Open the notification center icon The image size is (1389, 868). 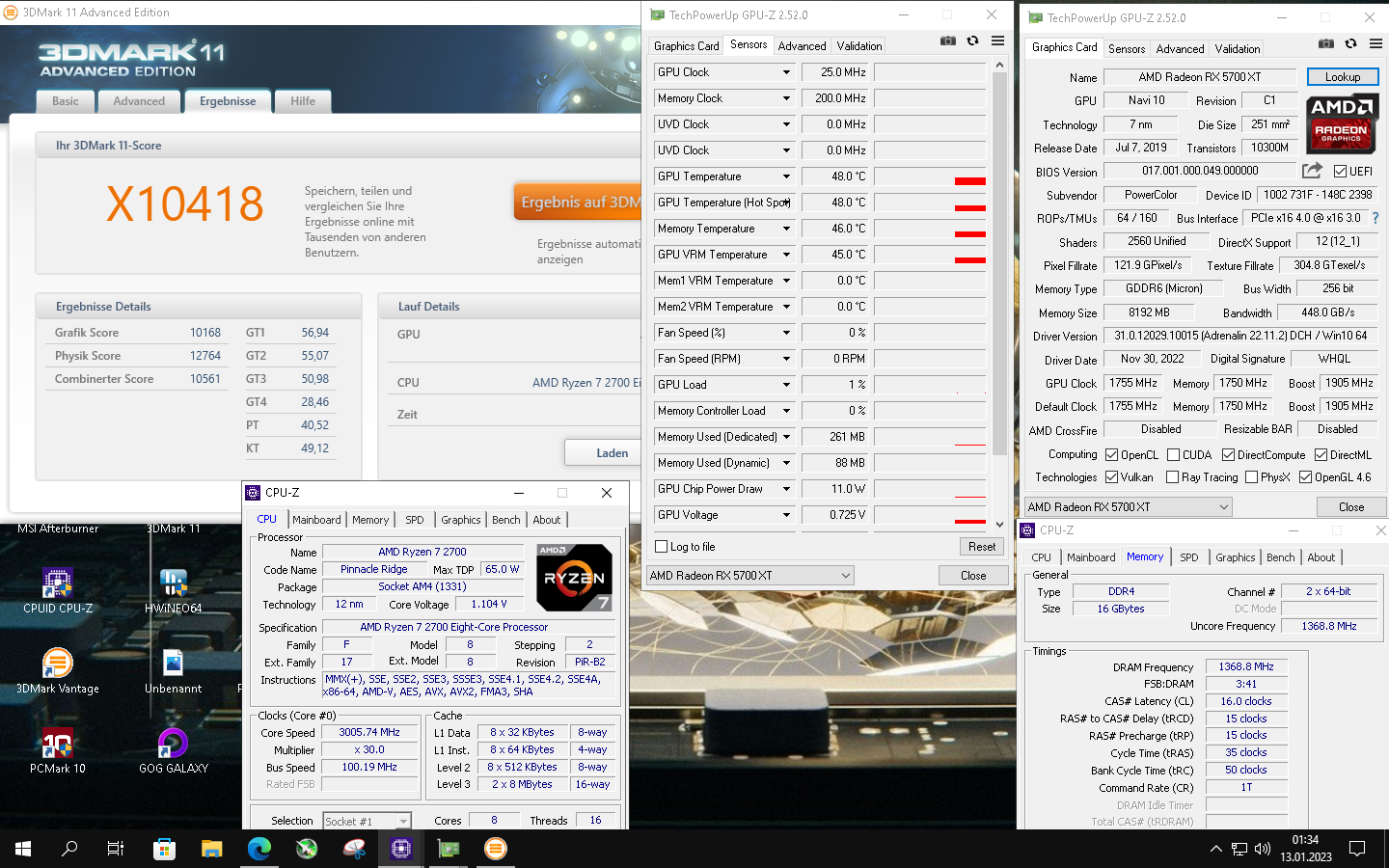[x=1357, y=849]
